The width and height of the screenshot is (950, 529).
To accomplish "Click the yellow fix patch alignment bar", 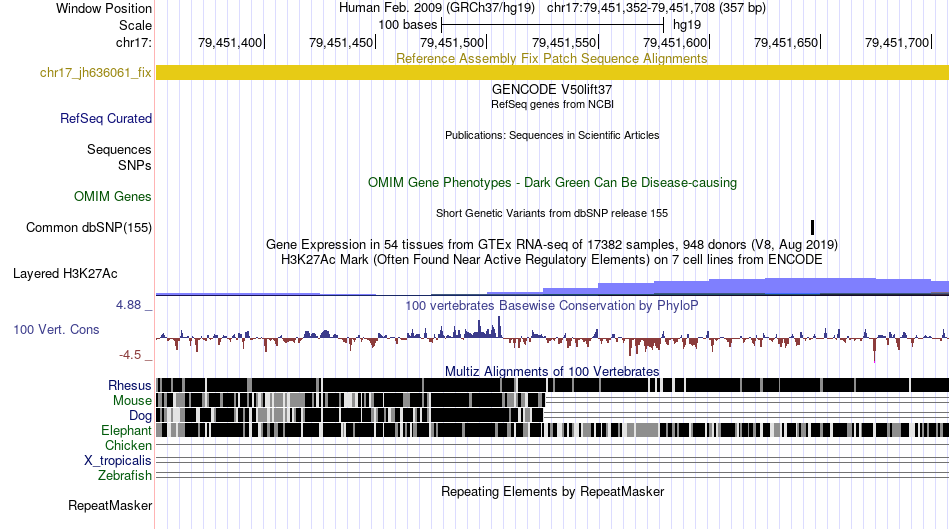I will 552,72.
